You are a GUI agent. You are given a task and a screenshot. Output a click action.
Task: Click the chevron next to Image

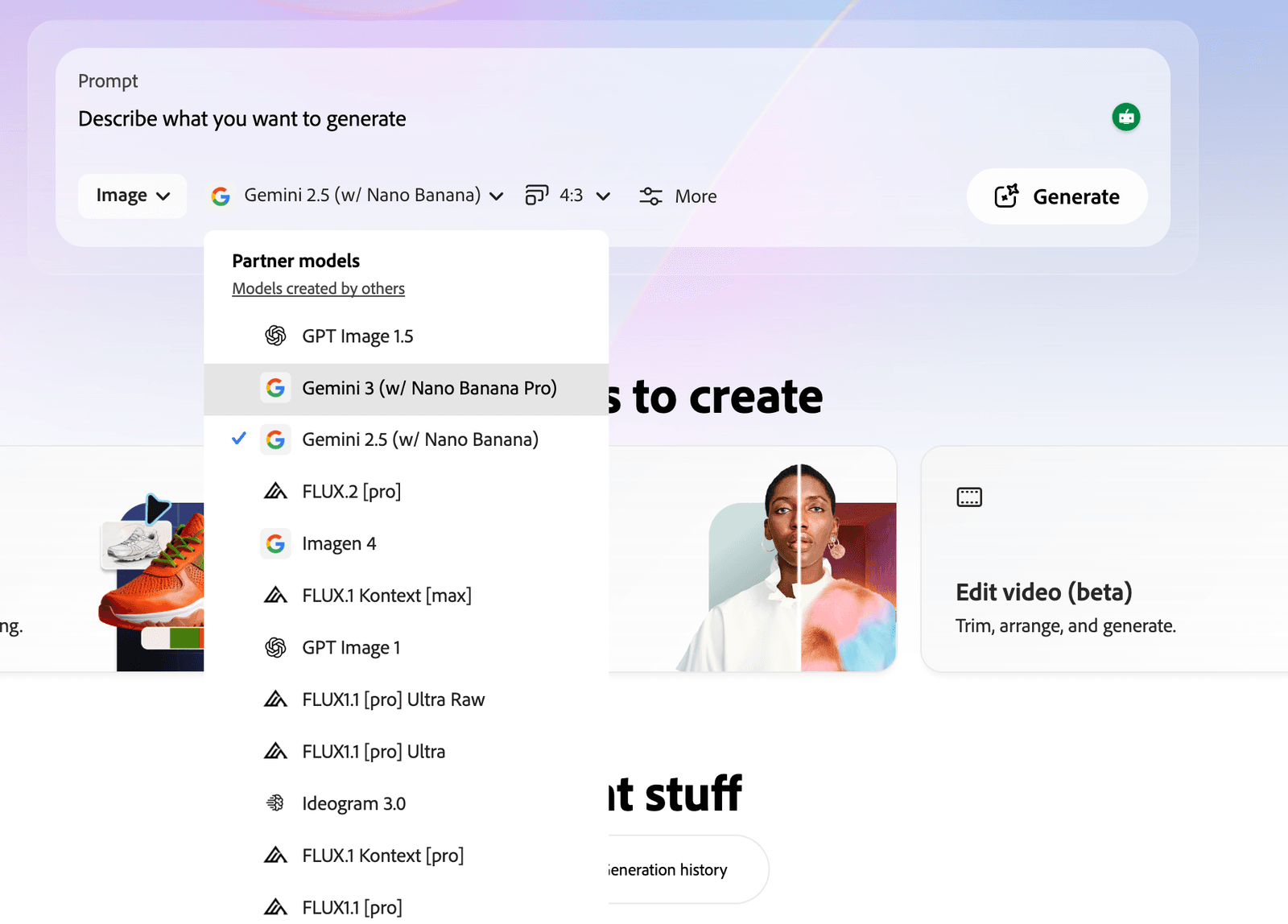pos(163,196)
